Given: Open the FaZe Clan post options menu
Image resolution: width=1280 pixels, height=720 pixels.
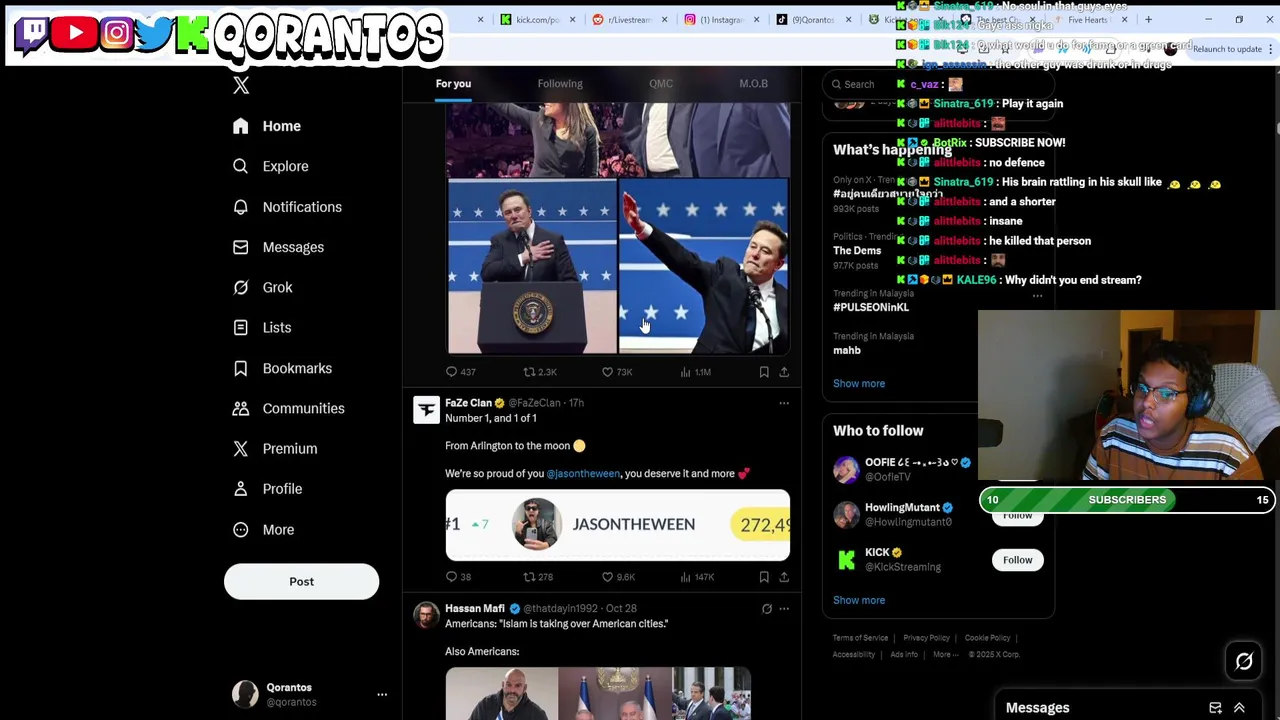Looking at the screenshot, I should coord(784,403).
